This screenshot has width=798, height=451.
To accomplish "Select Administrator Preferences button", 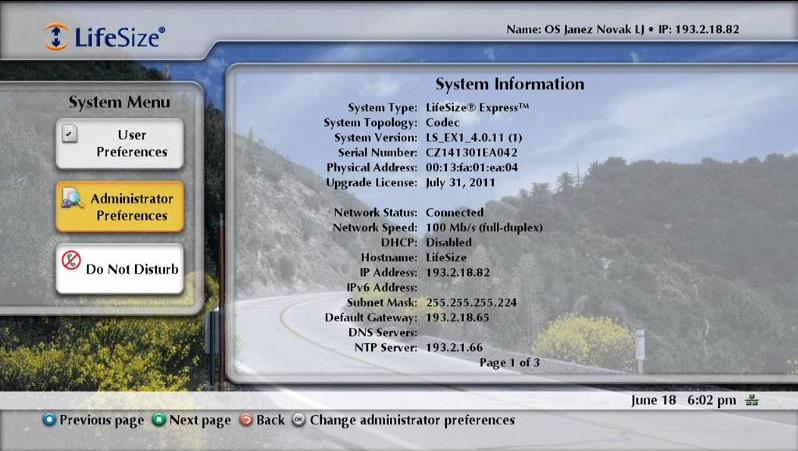I will coord(120,207).
